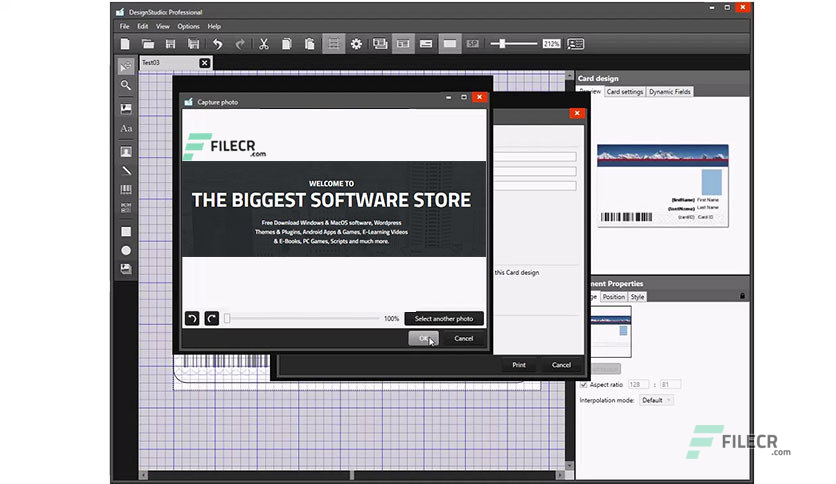This screenshot has width=836, height=484.
Task: Click the aspect ratio 81 field
Action: click(x=670, y=384)
